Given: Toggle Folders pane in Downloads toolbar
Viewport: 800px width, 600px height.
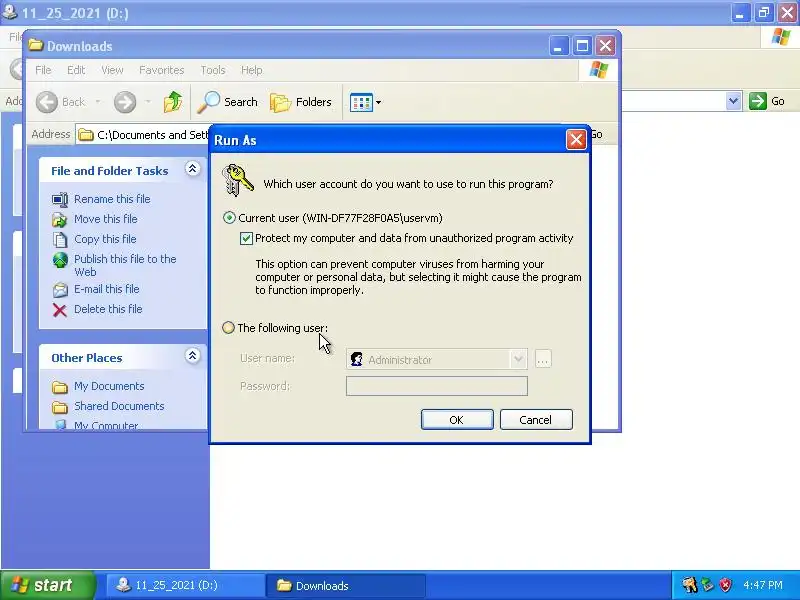Looking at the screenshot, I should 301,102.
